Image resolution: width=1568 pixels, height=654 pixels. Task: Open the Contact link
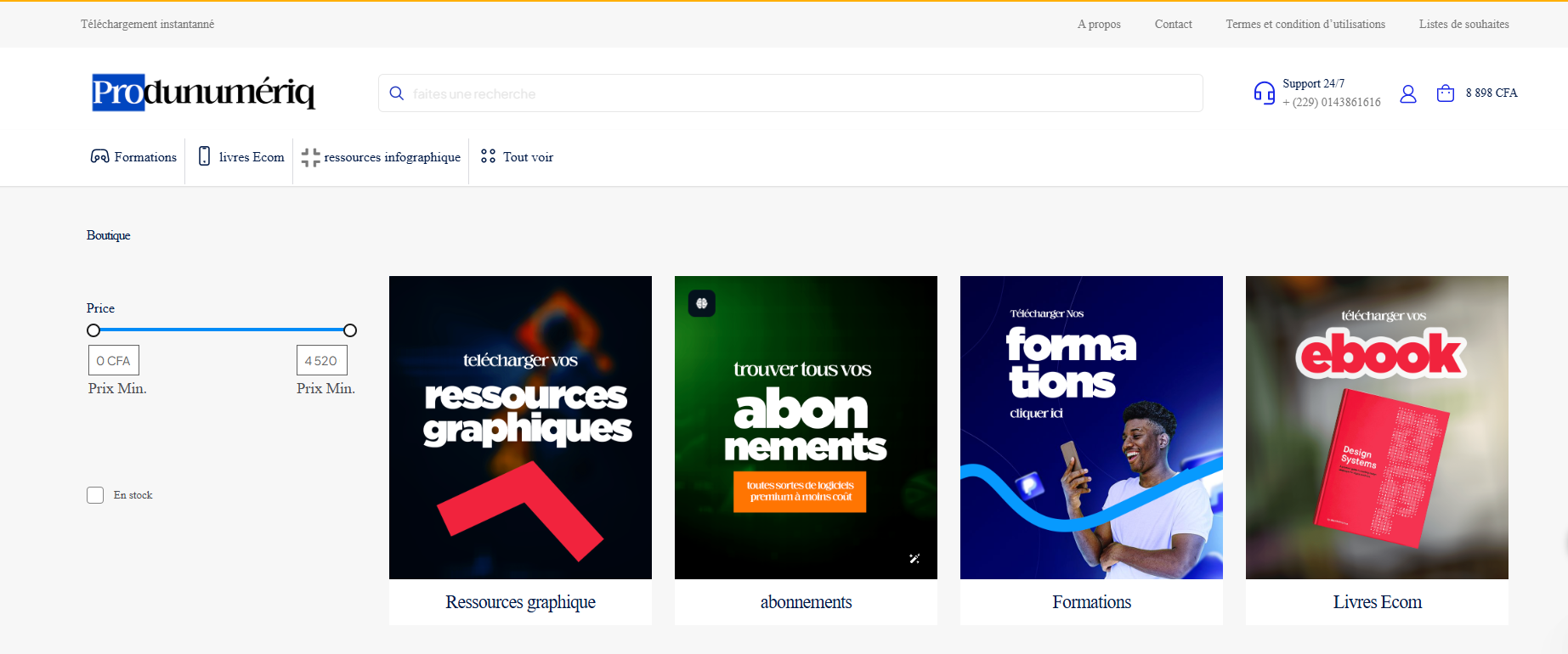pos(1173,25)
